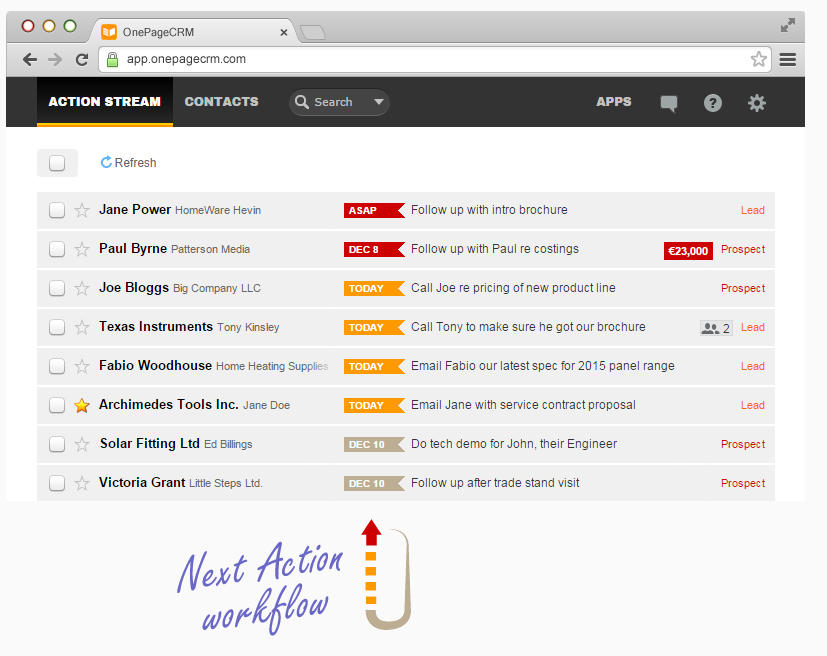Click the green padlock icon
The width and height of the screenshot is (827, 656).
[112, 59]
